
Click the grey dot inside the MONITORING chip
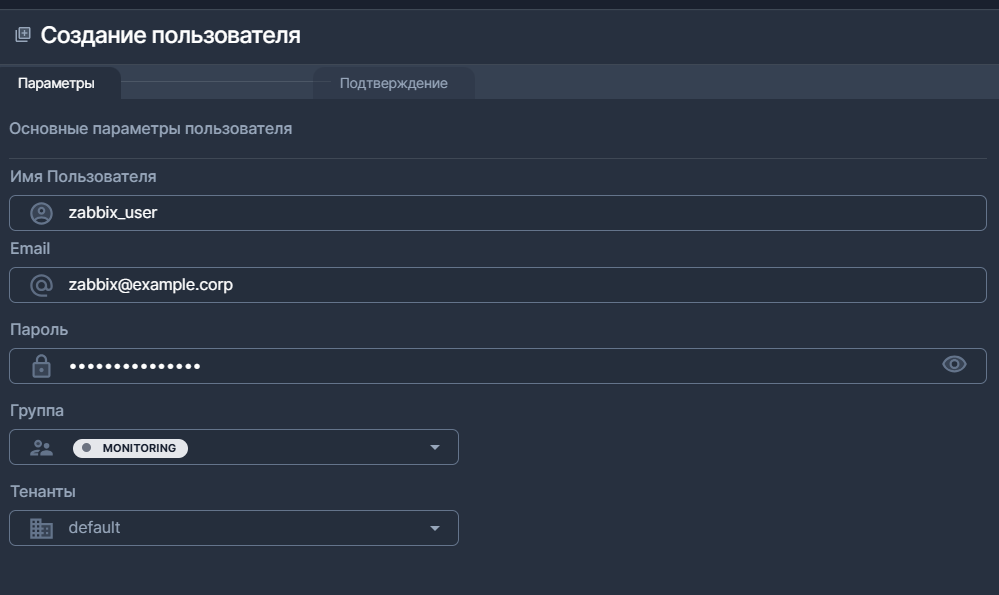click(x=86, y=448)
